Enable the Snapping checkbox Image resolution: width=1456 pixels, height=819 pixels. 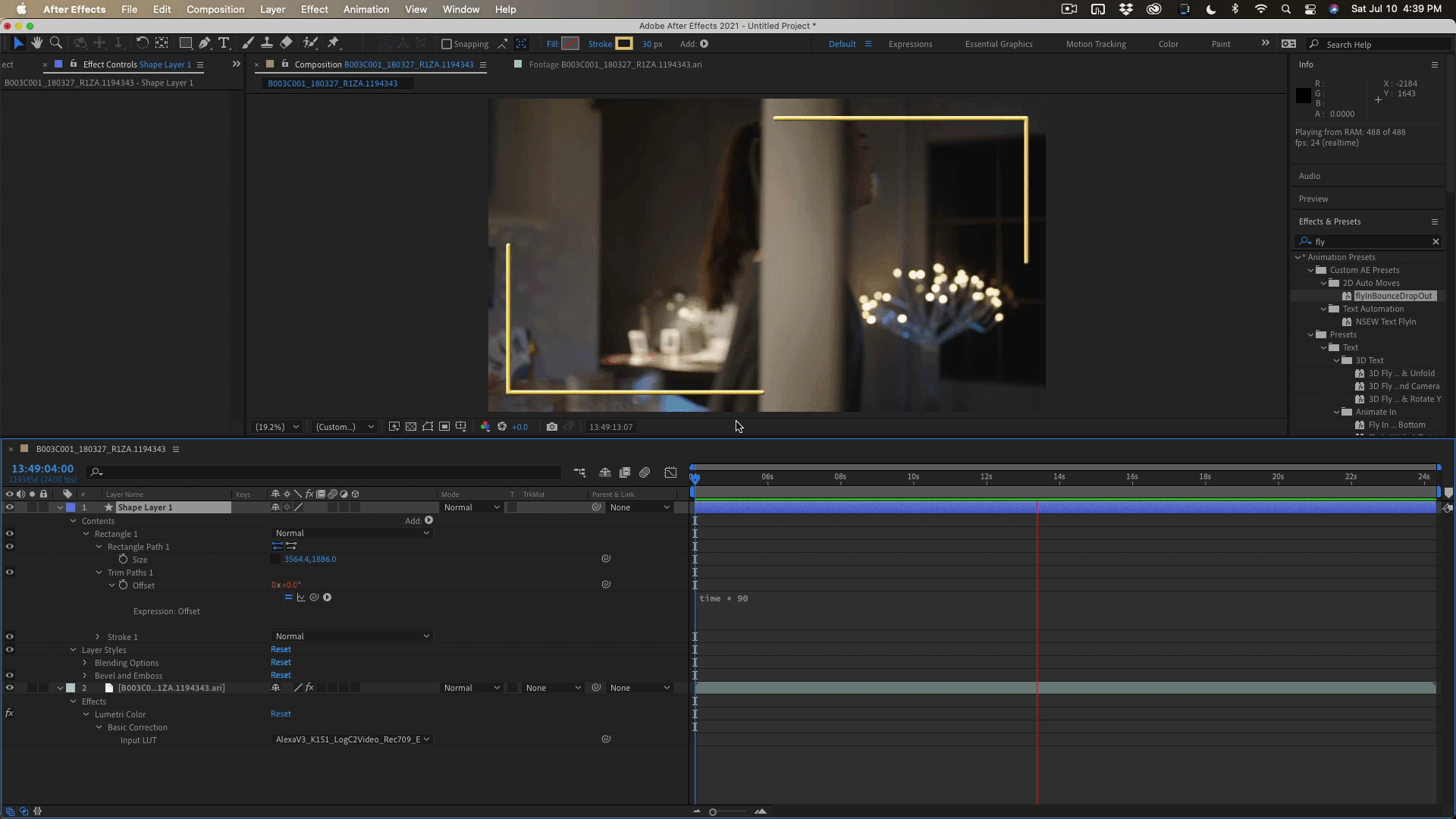pyautogui.click(x=447, y=44)
